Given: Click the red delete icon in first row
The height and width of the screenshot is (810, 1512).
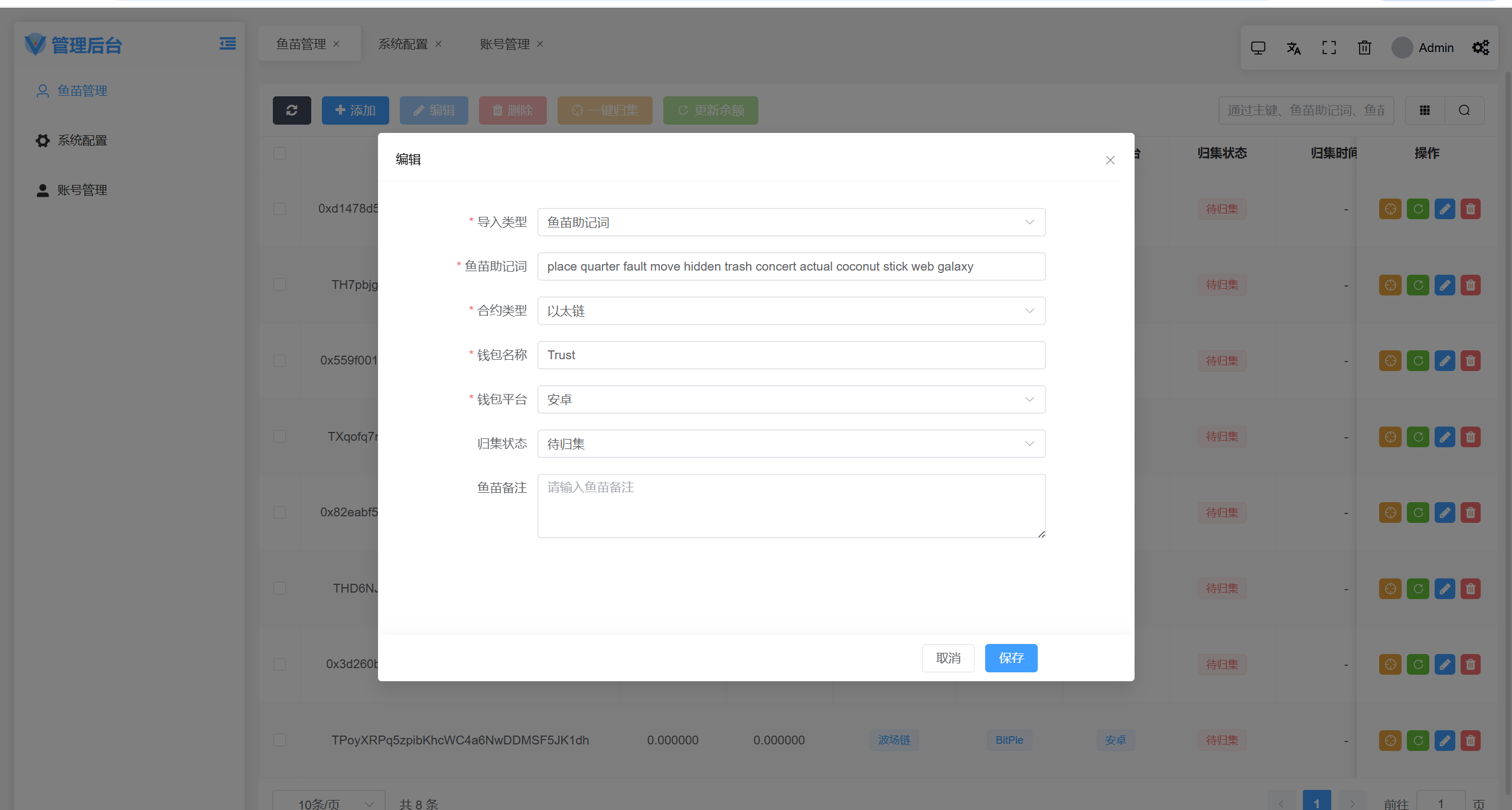Looking at the screenshot, I should pos(1471,209).
